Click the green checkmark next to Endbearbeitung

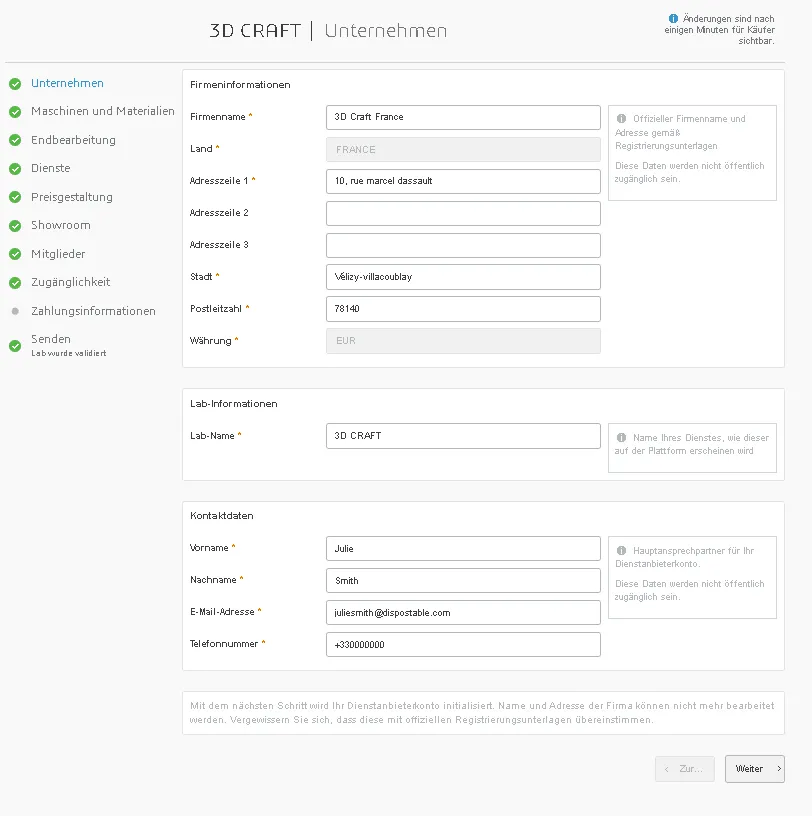tap(15, 141)
